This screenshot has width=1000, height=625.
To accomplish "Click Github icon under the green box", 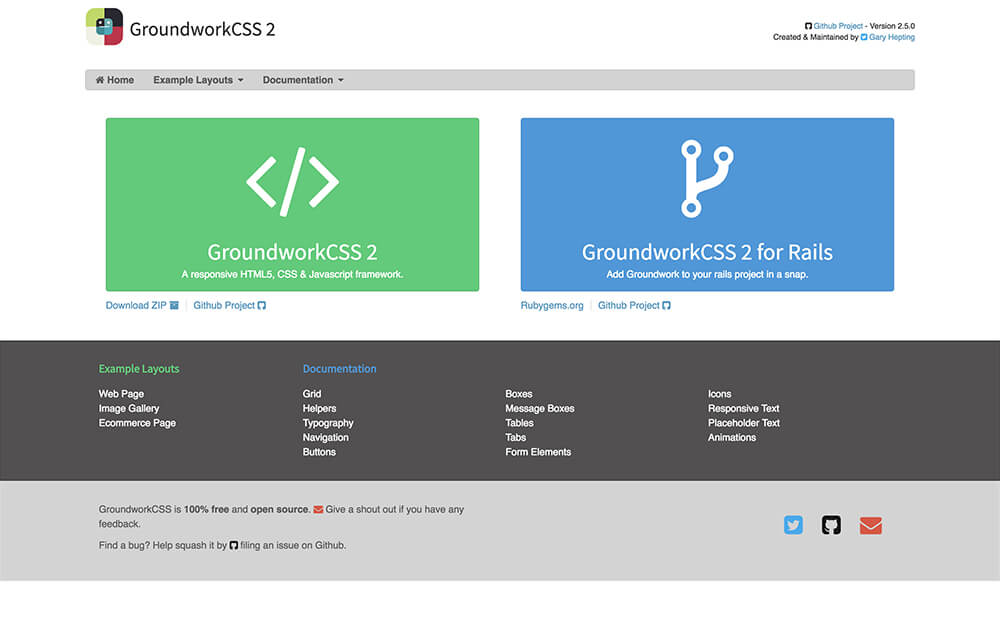I will [x=261, y=305].
